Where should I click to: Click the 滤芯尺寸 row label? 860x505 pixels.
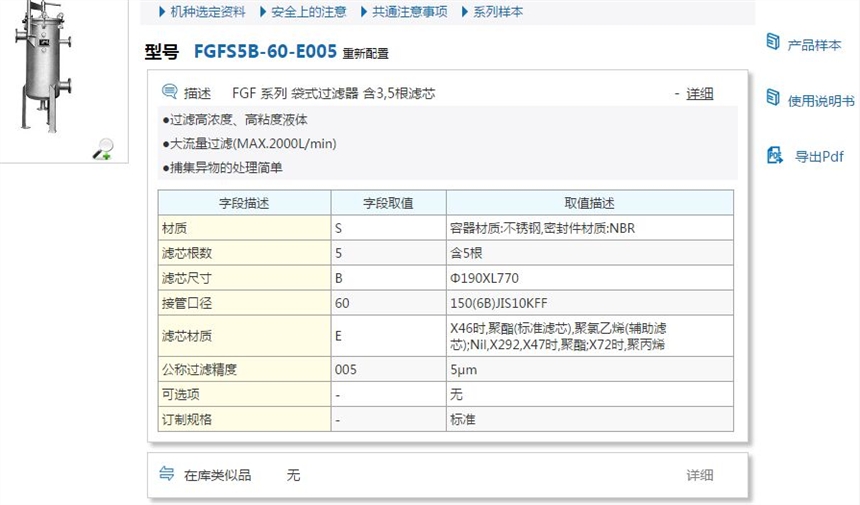coord(187,278)
